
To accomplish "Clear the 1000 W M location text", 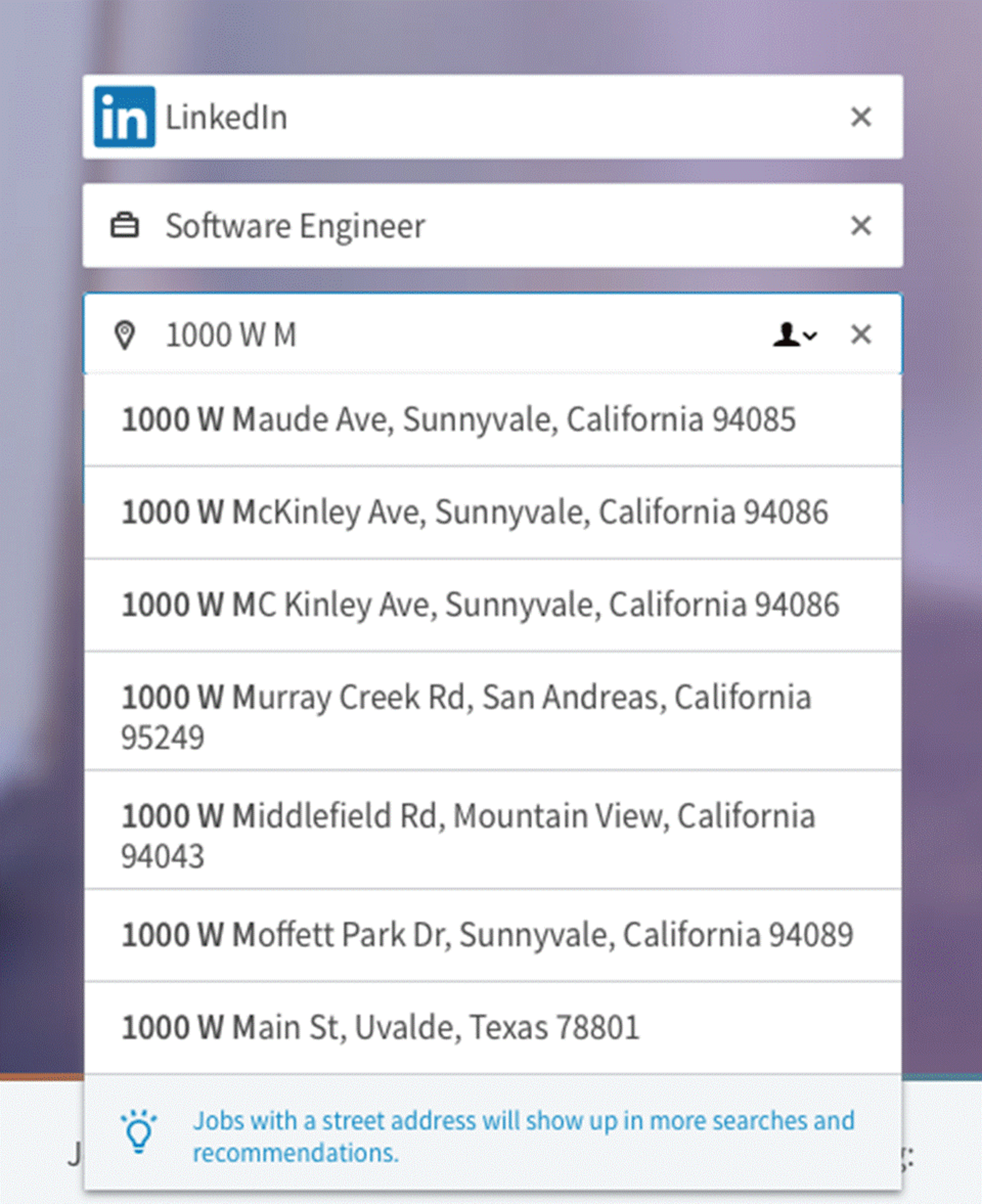I will point(861,335).
